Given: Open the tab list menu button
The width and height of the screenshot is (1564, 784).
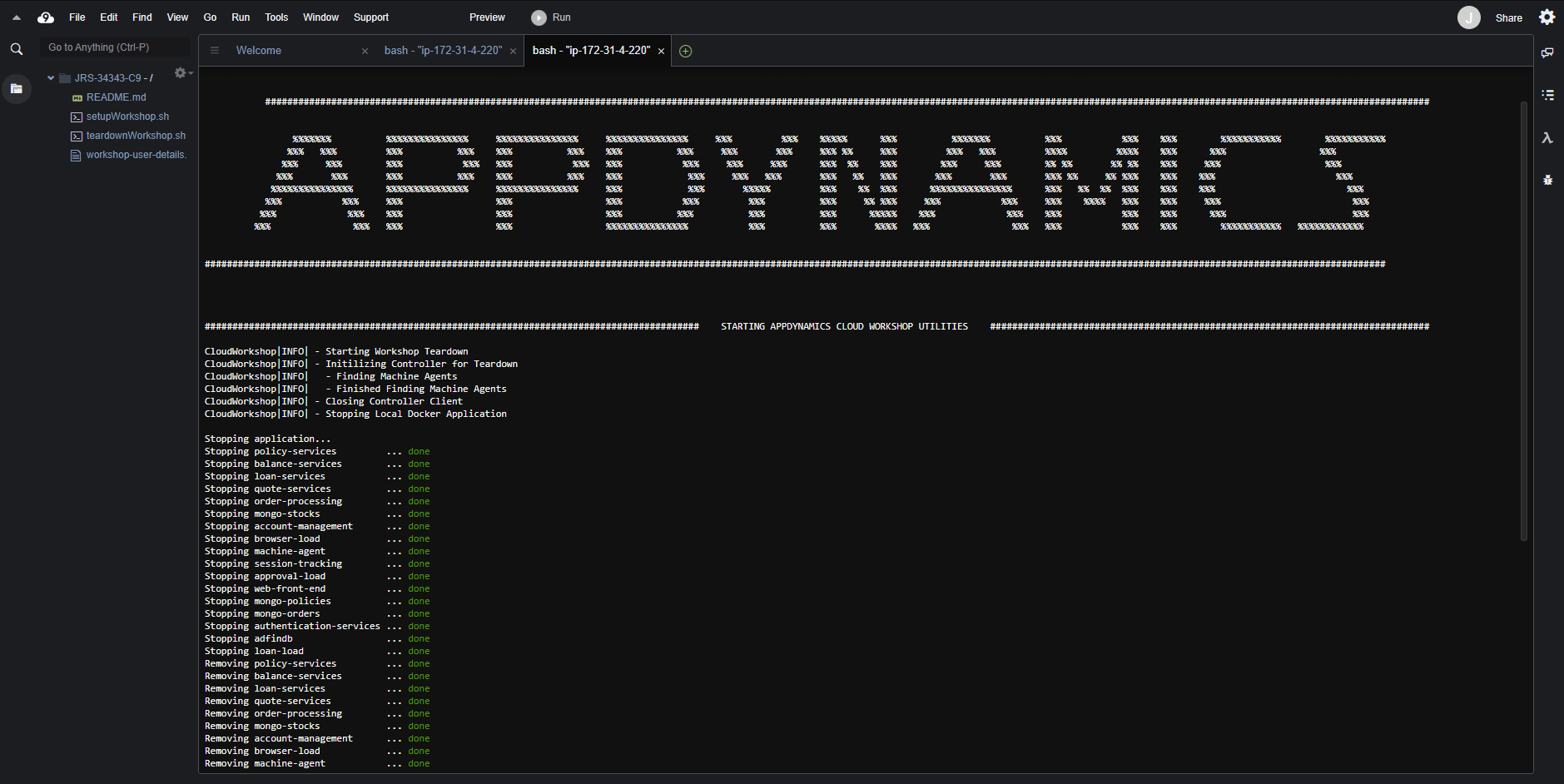Looking at the screenshot, I should (x=215, y=51).
